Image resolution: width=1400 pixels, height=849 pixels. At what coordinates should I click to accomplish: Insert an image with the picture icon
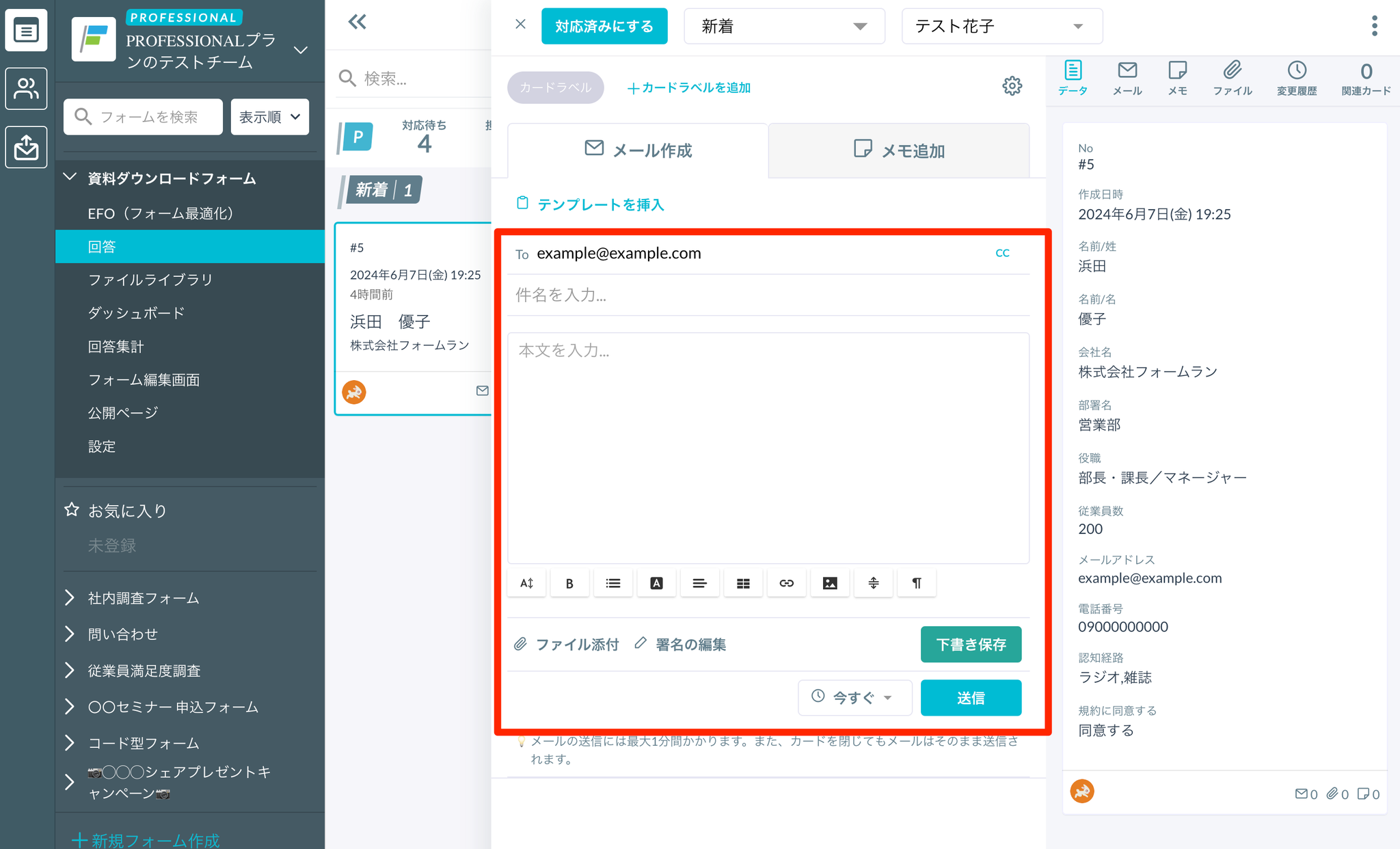[830, 582]
